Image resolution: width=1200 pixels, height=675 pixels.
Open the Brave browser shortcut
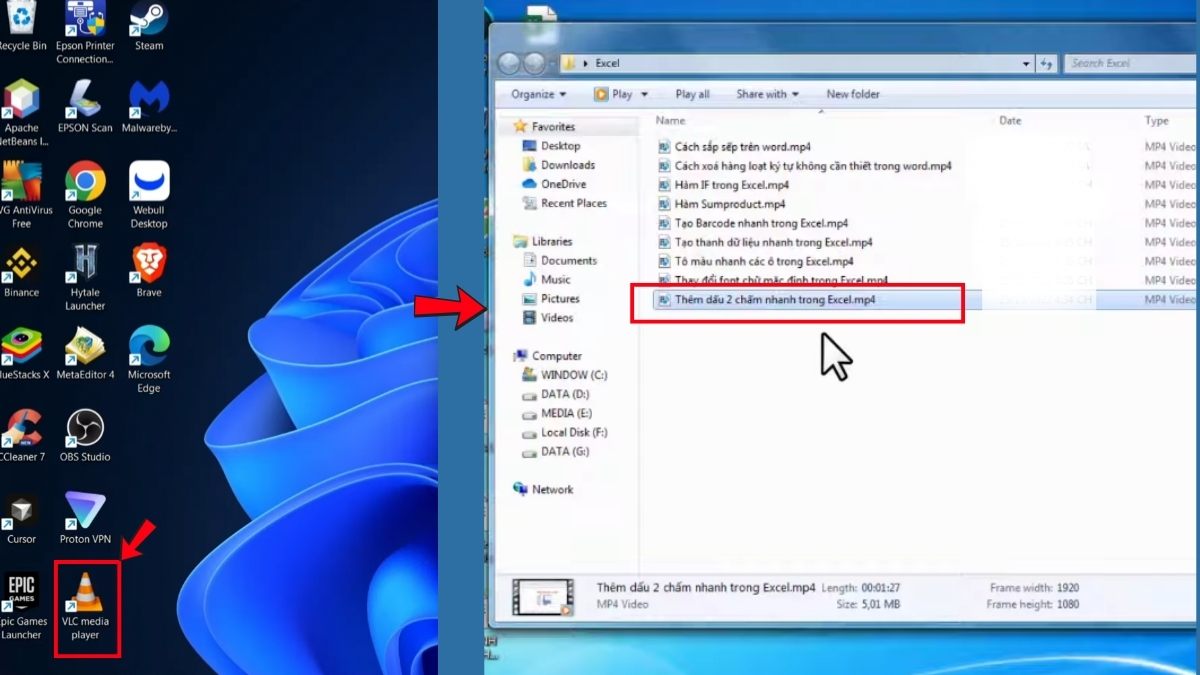149,271
